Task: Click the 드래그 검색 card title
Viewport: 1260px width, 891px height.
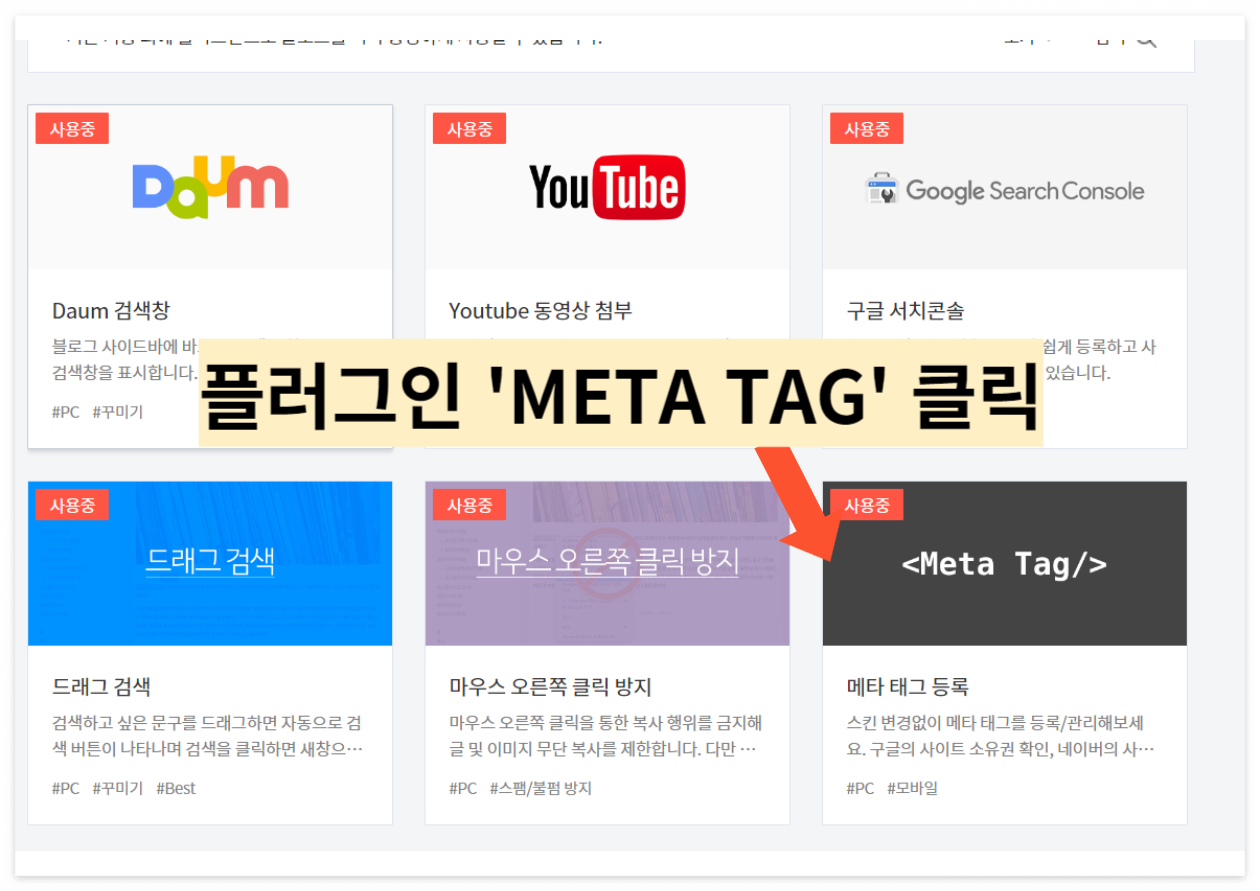Action: point(101,687)
